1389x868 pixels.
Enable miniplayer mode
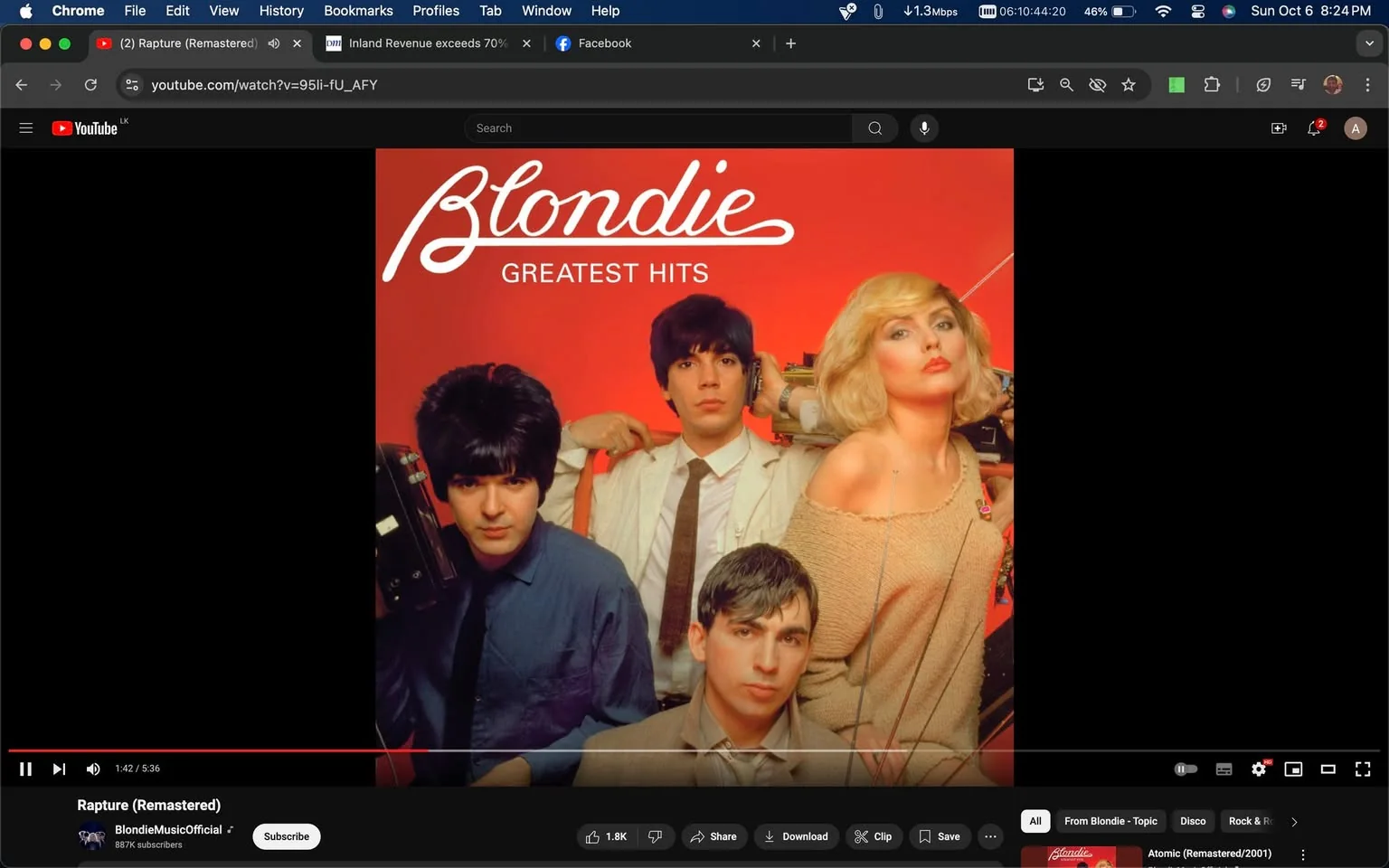[x=1293, y=769]
